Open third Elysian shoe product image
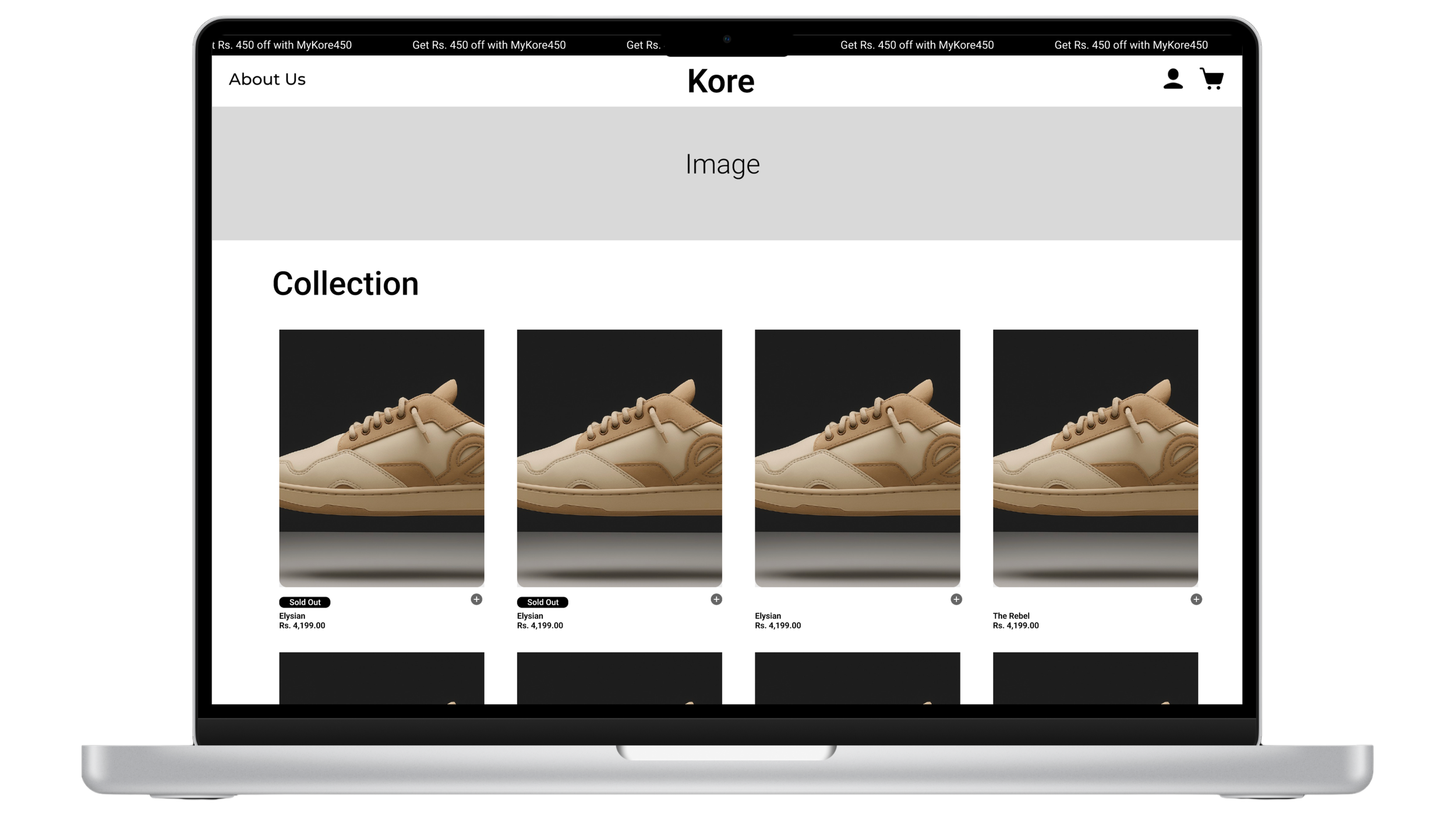 coord(857,458)
